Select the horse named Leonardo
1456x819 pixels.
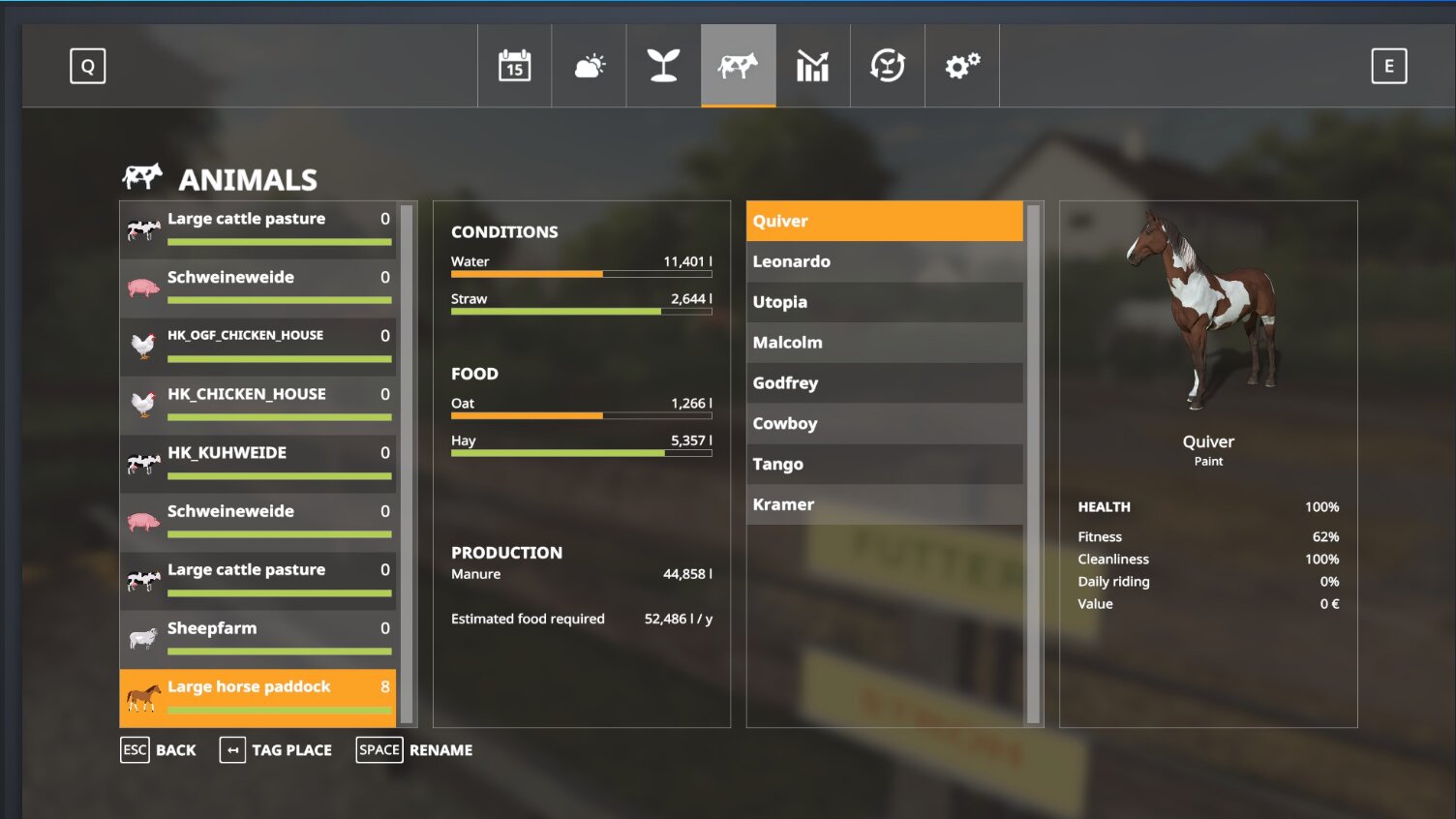point(884,262)
